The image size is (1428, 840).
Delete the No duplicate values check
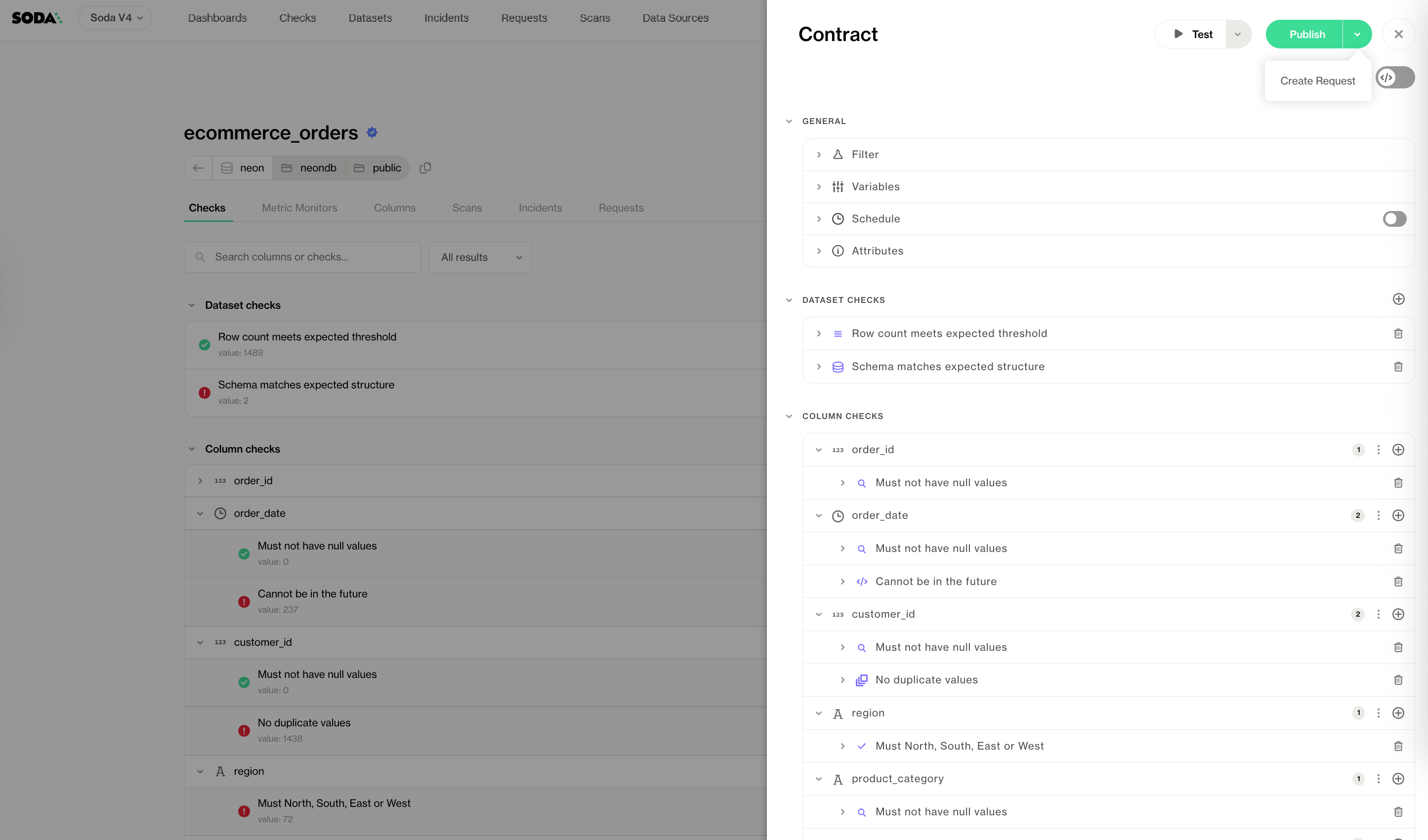point(1398,680)
